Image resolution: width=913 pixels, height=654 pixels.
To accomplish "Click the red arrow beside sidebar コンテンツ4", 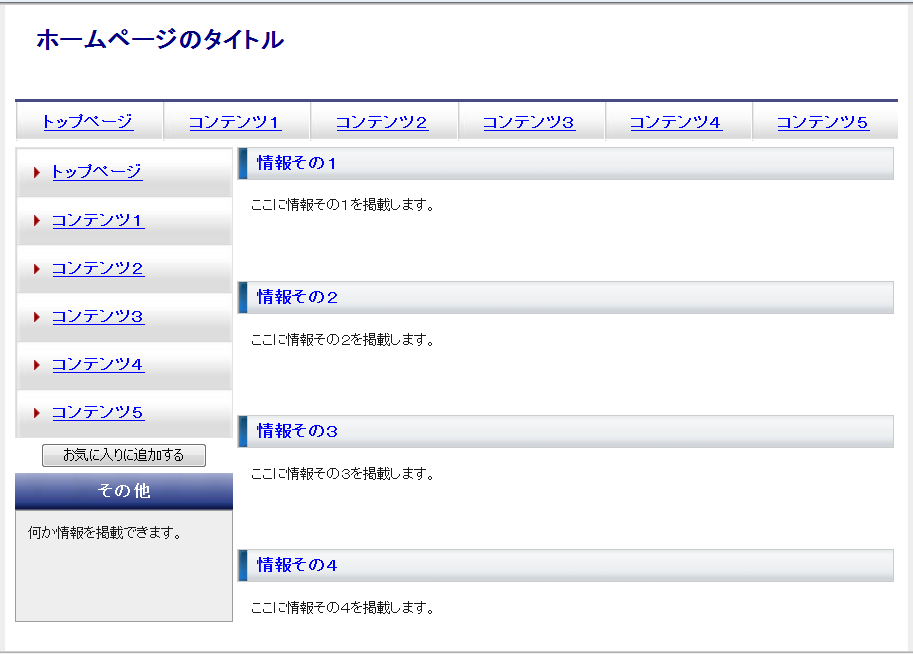I will click(36, 365).
